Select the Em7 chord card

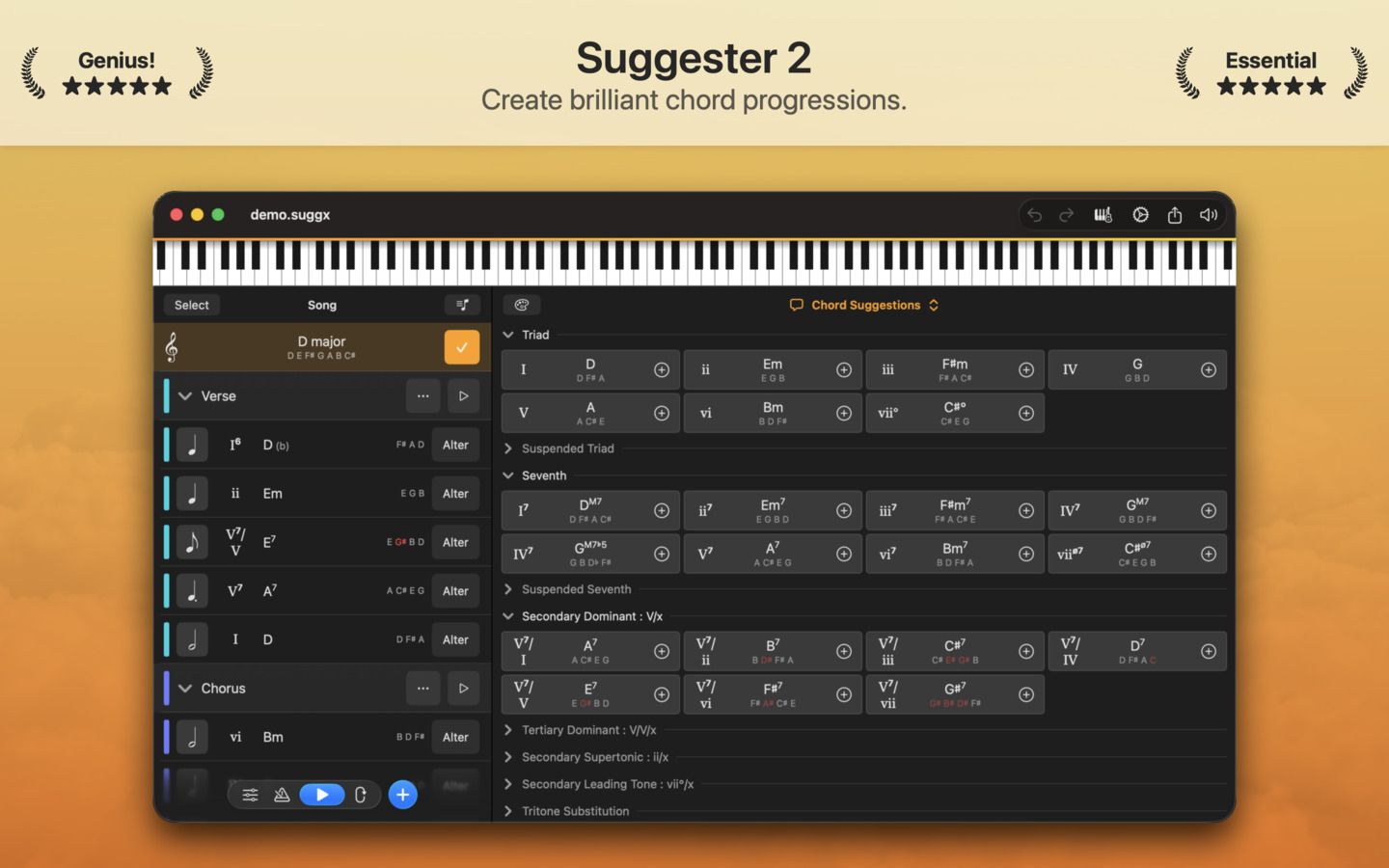773,511
